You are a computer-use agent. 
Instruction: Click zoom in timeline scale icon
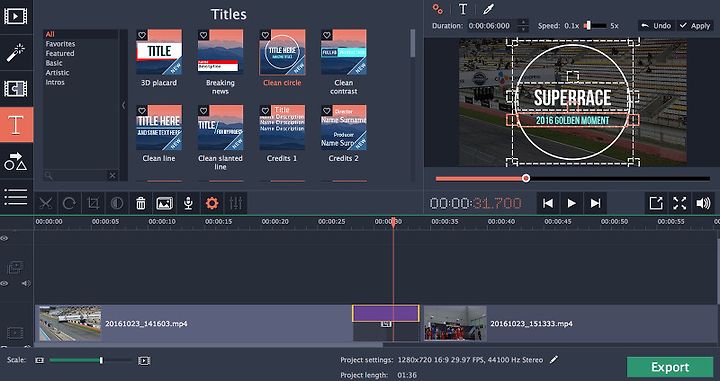(144, 361)
